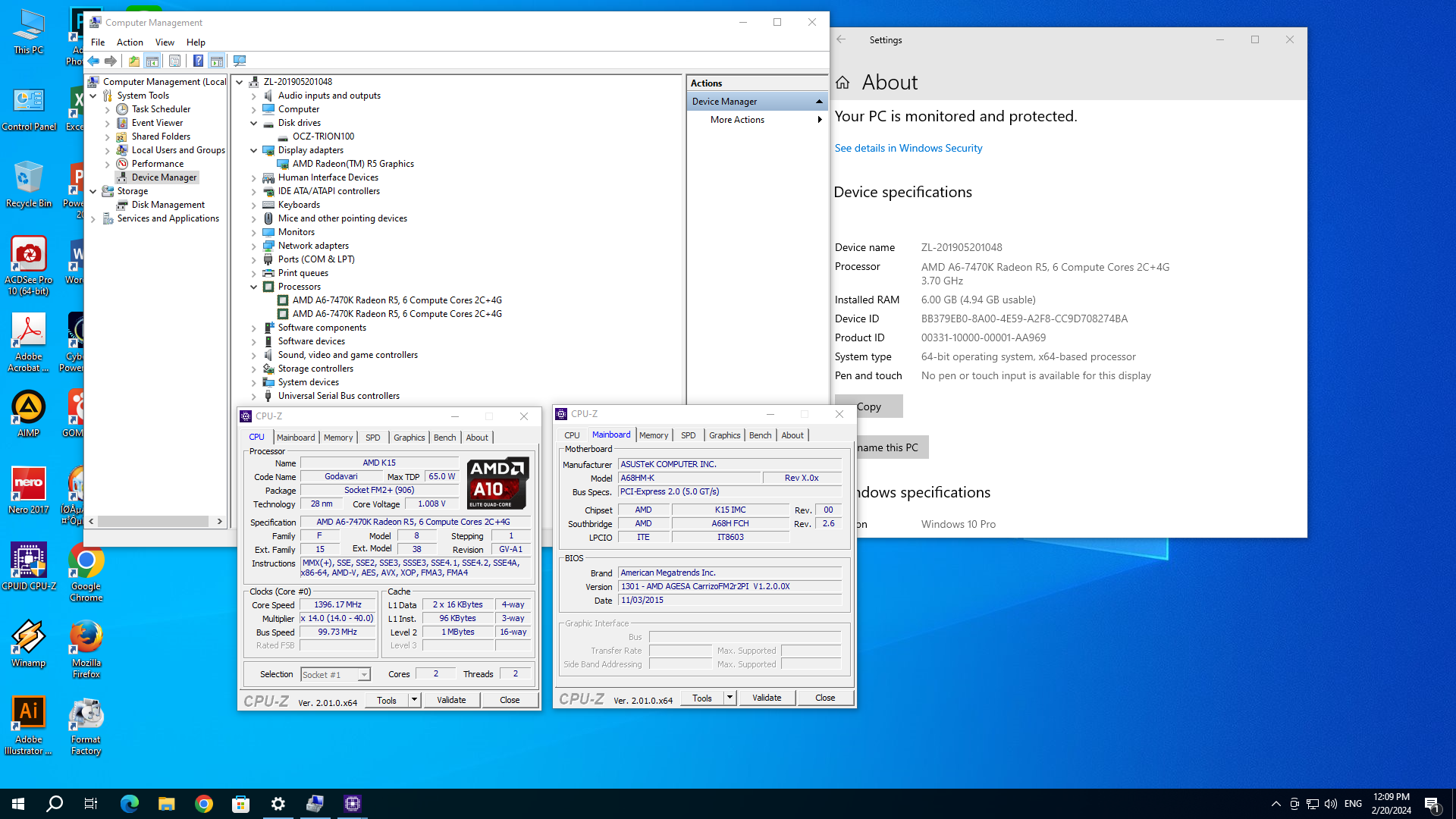Collapse the Processors category
The height and width of the screenshot is (819, 1456).
click(254, 287)
